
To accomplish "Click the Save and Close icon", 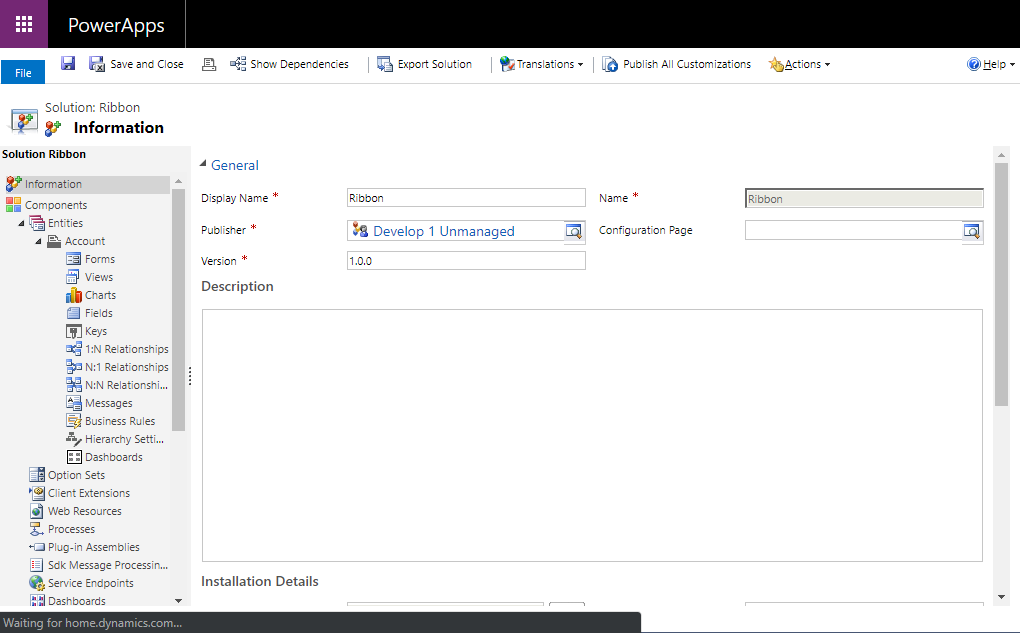I will [97, 64].
